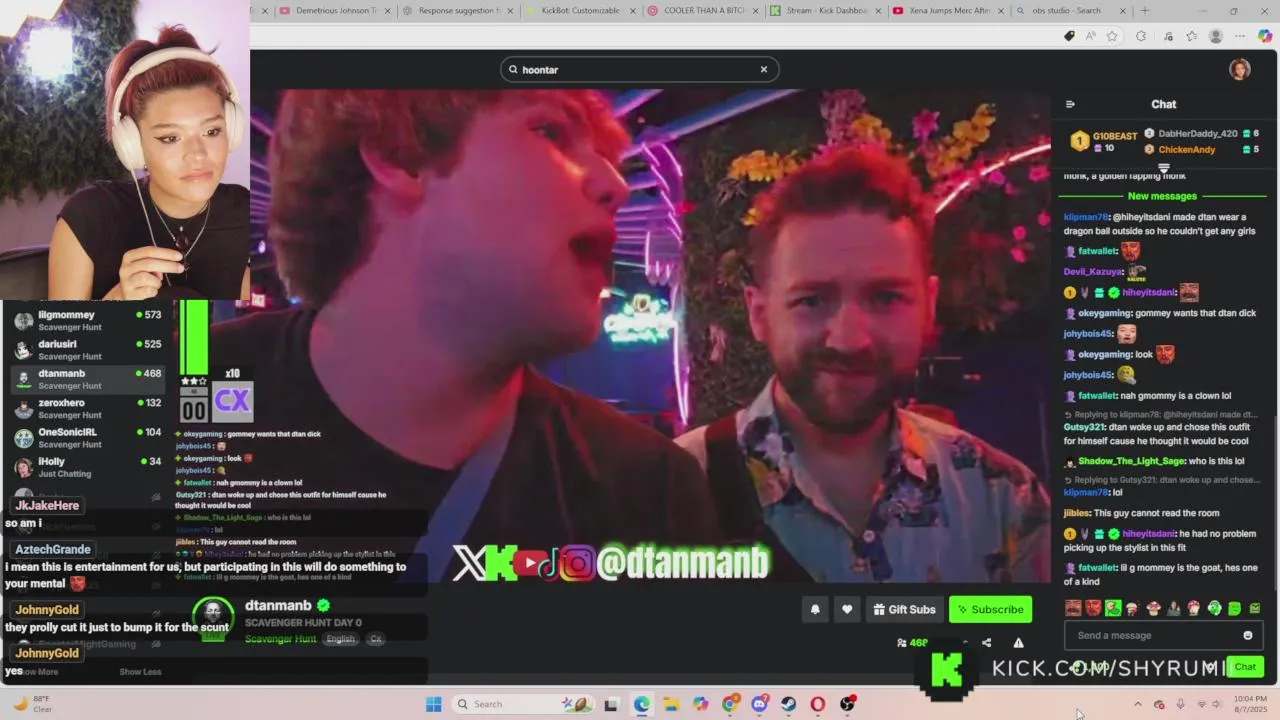The width and height of the screenshot is (1280, 720).
Task: Open a new browser tab with the plus
Action: pos(1145,11)
